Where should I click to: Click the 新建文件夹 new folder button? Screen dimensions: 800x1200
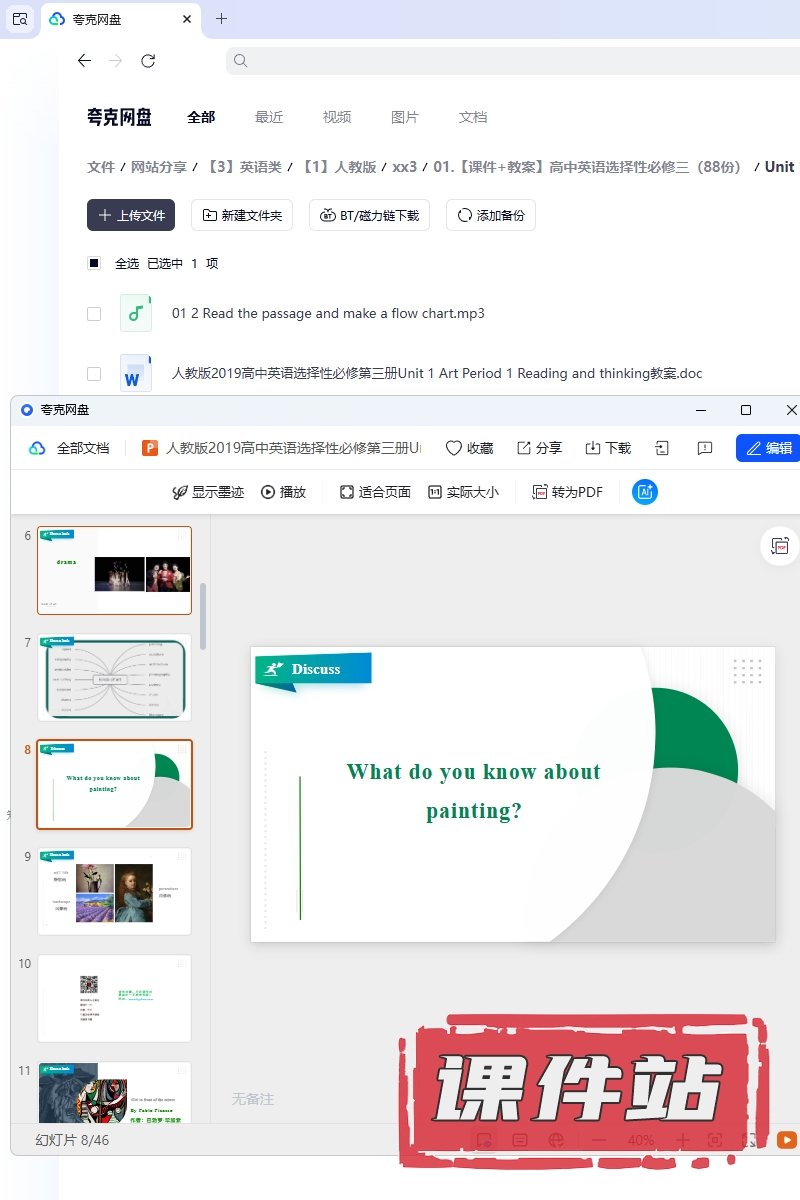click(242, 215)
